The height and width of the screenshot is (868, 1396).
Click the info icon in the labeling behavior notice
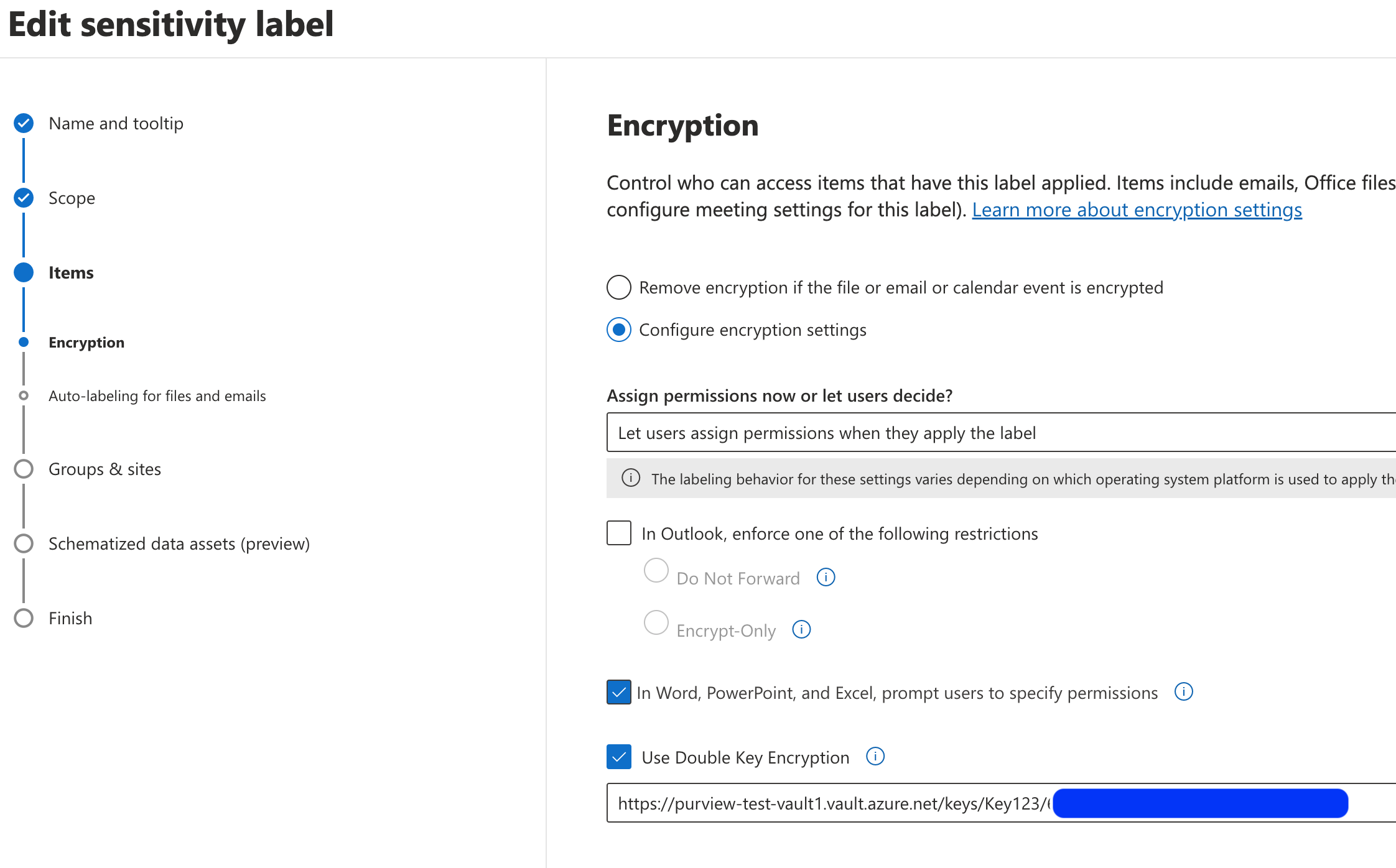[630, 479]
